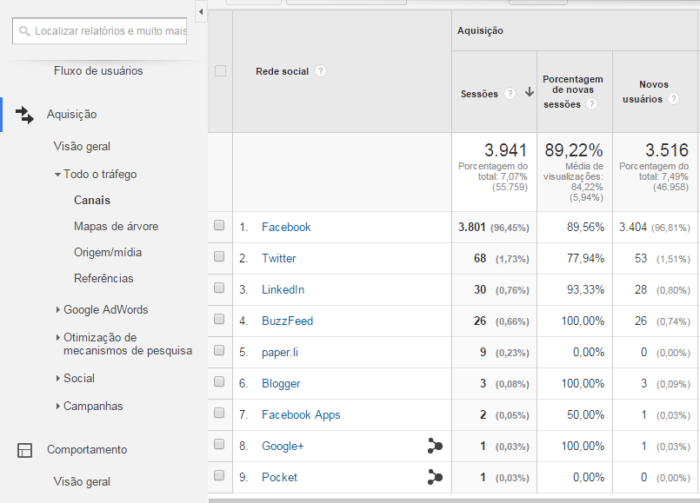The height and width of the screenshot is (503, 700).
Task: Open help icon next to Sessões header
Action: (509, 93)
